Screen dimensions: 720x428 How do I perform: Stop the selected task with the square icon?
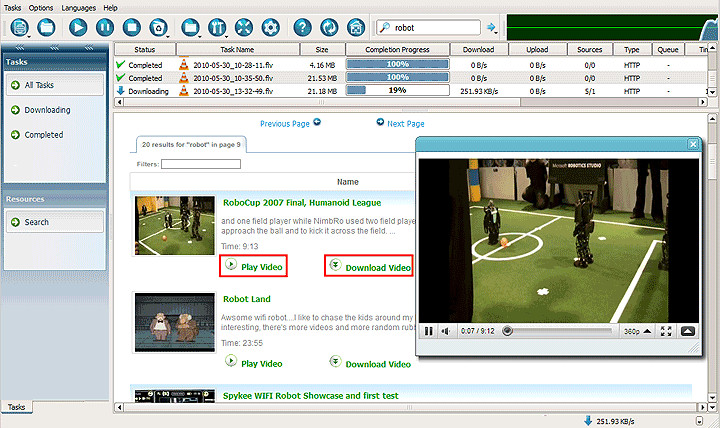pos(132,28)
